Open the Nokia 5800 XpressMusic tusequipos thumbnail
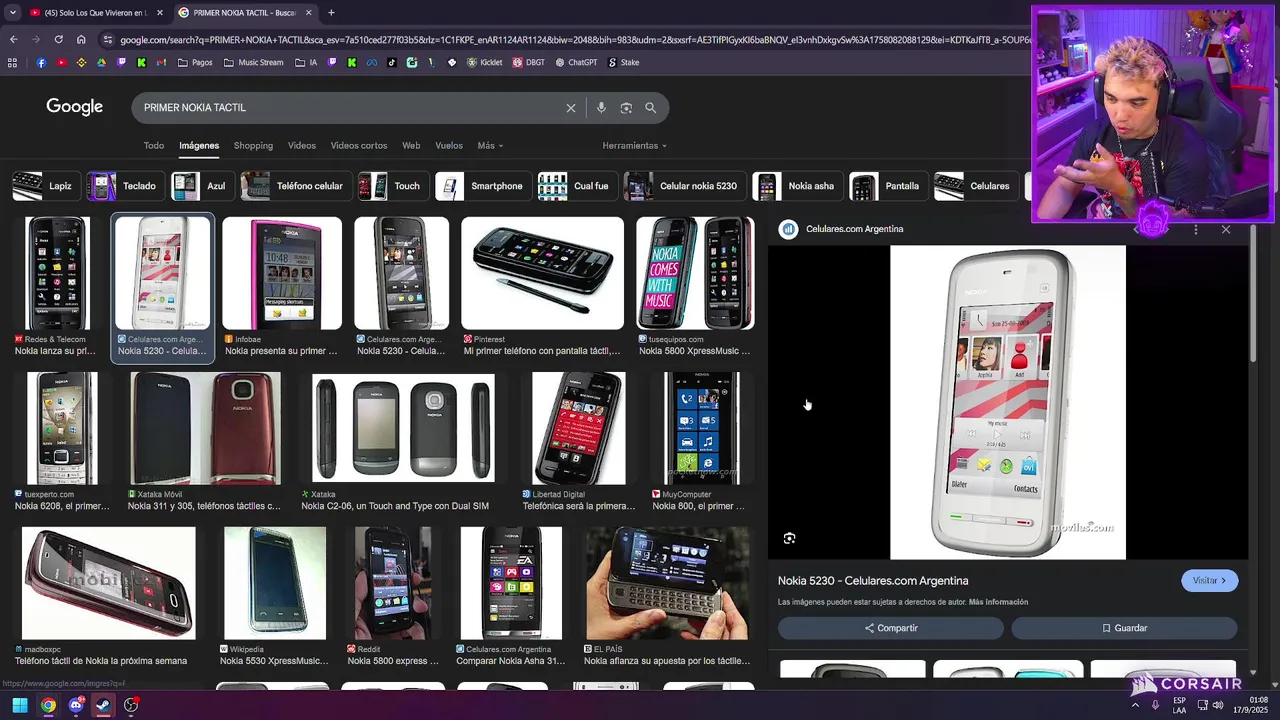This screenshot has height=720, width=1280. 695,274
